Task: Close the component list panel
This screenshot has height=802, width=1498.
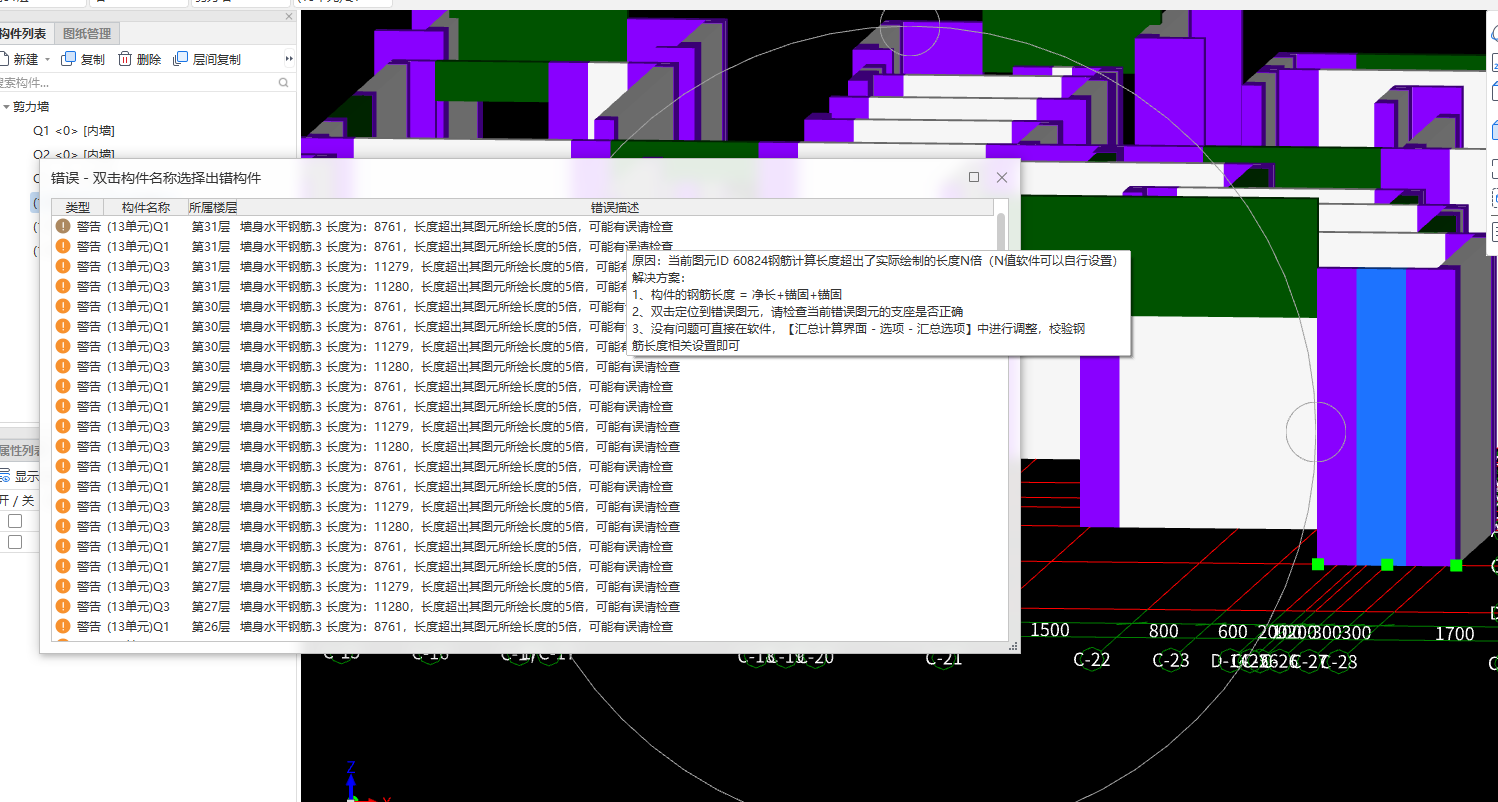Action: [x=289, y=16]
